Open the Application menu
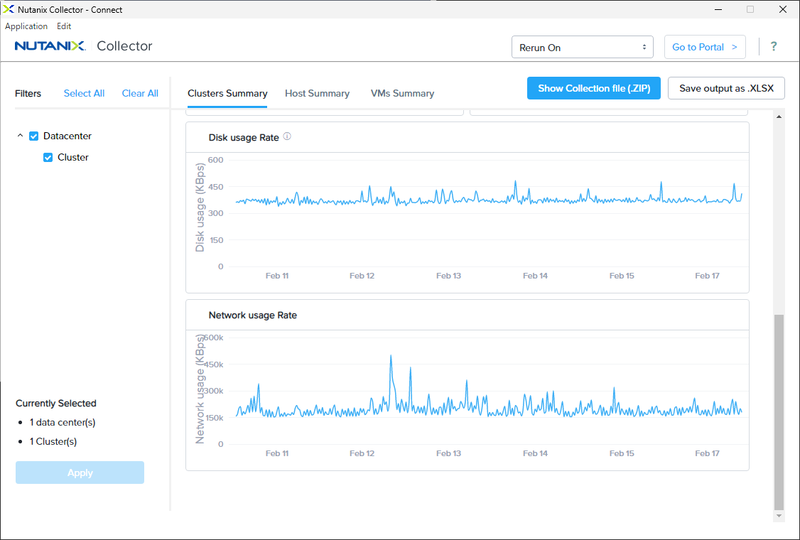Screen dimensions: 800x540 (26, 26)
